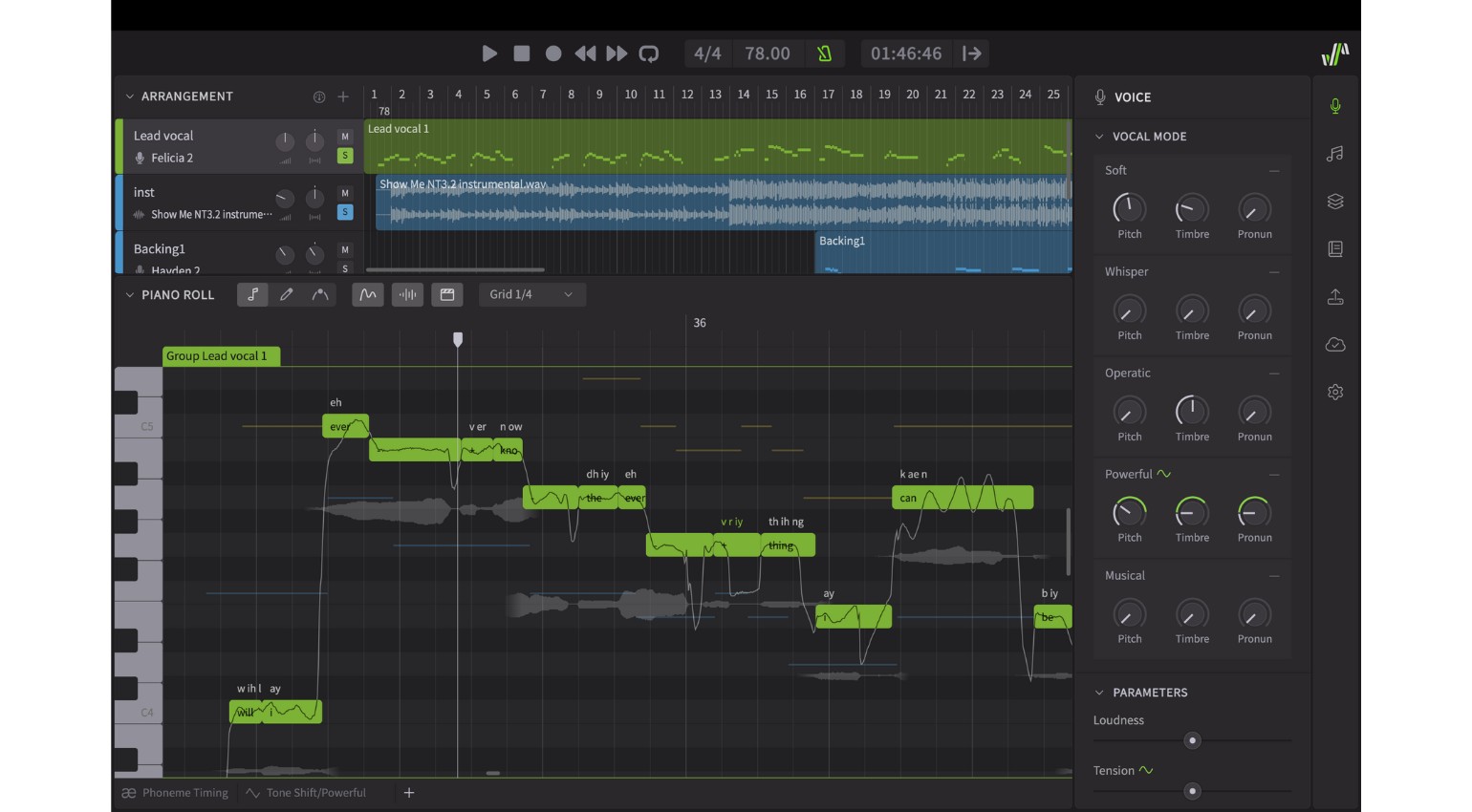1472x812 pixels.
Task: Solo the inst track
Action: tap(344, 212)
